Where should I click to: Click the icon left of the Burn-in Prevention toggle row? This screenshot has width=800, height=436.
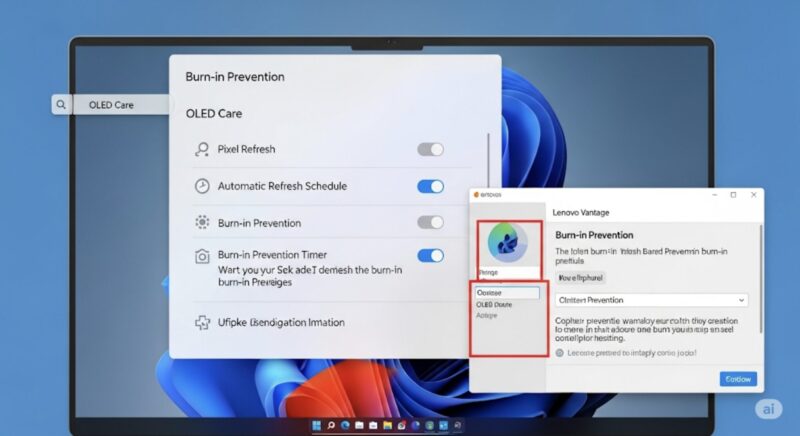[x=202, y=222]
